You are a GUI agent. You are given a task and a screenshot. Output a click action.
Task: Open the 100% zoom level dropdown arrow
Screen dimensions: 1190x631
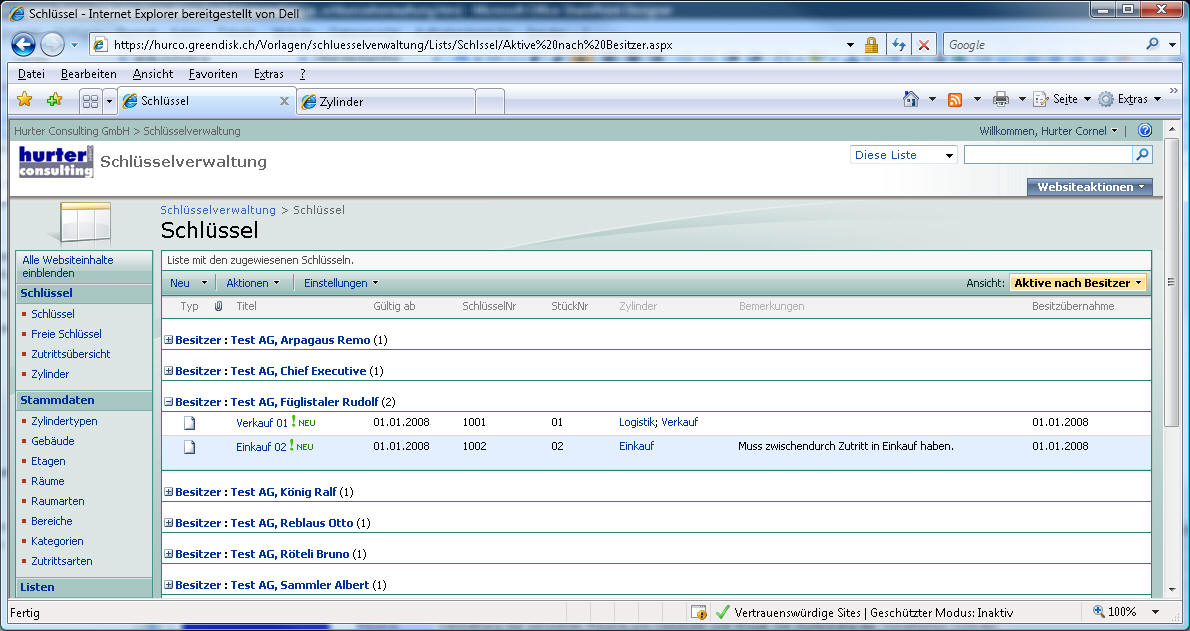[1156, 612]
